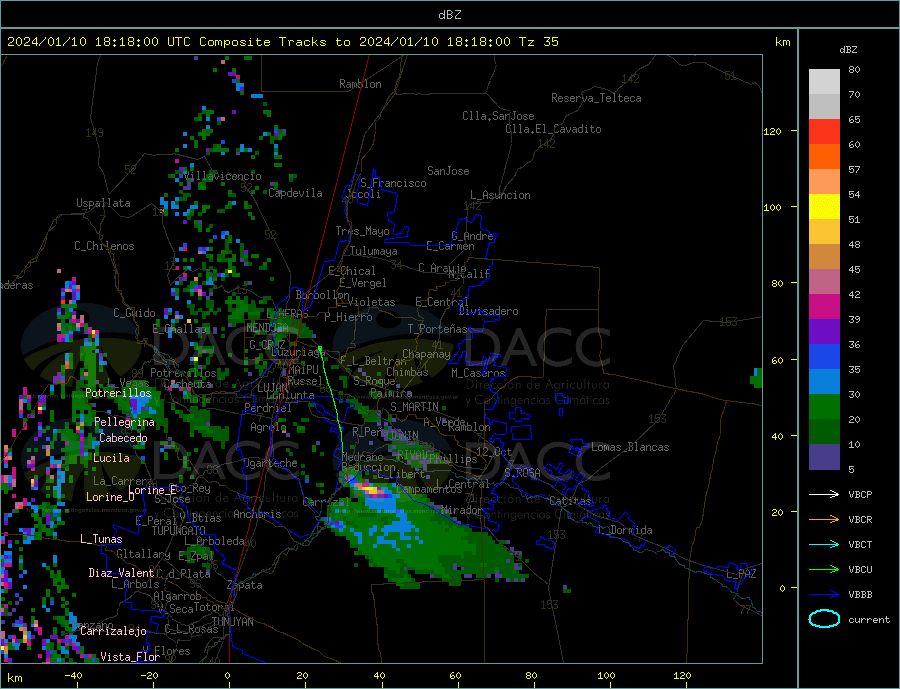Screen dimensions: 900x689
Task: Click the 'C_Chilenos' map label
Action: click(x=104, y=246)
